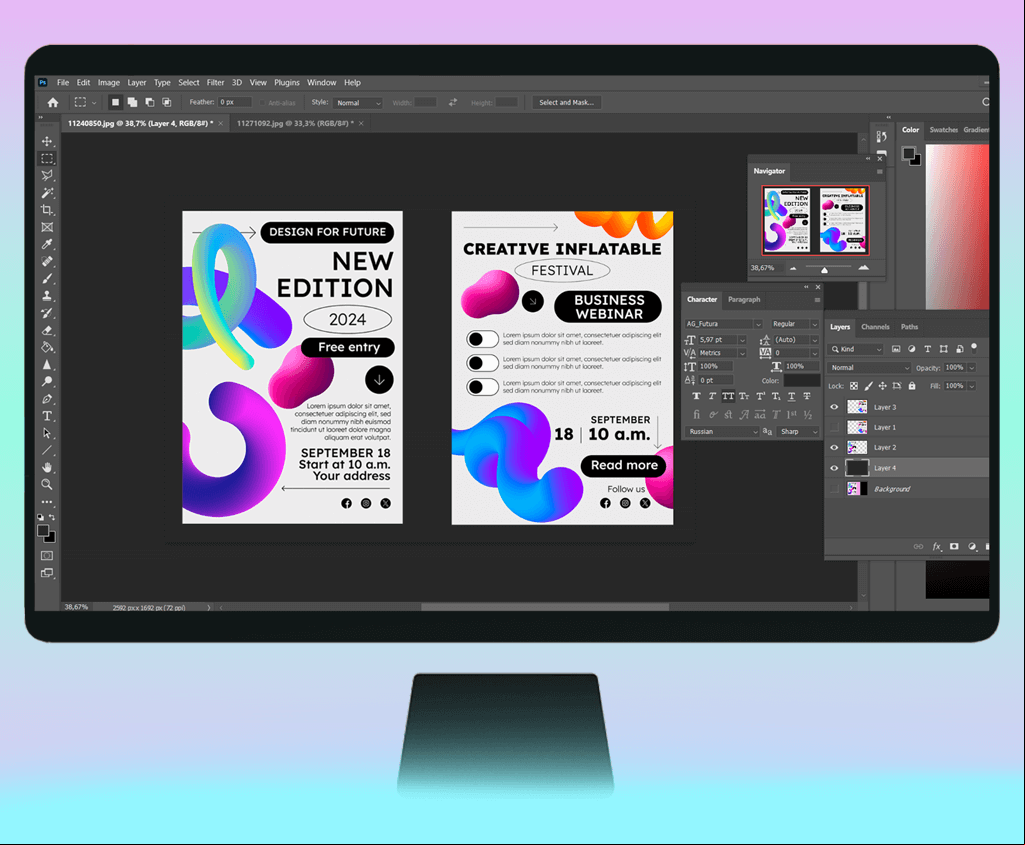This screenshot has height=845, width=1025.
Task: Open the Metrics kerning dropdown
Action: coord(742,353)
